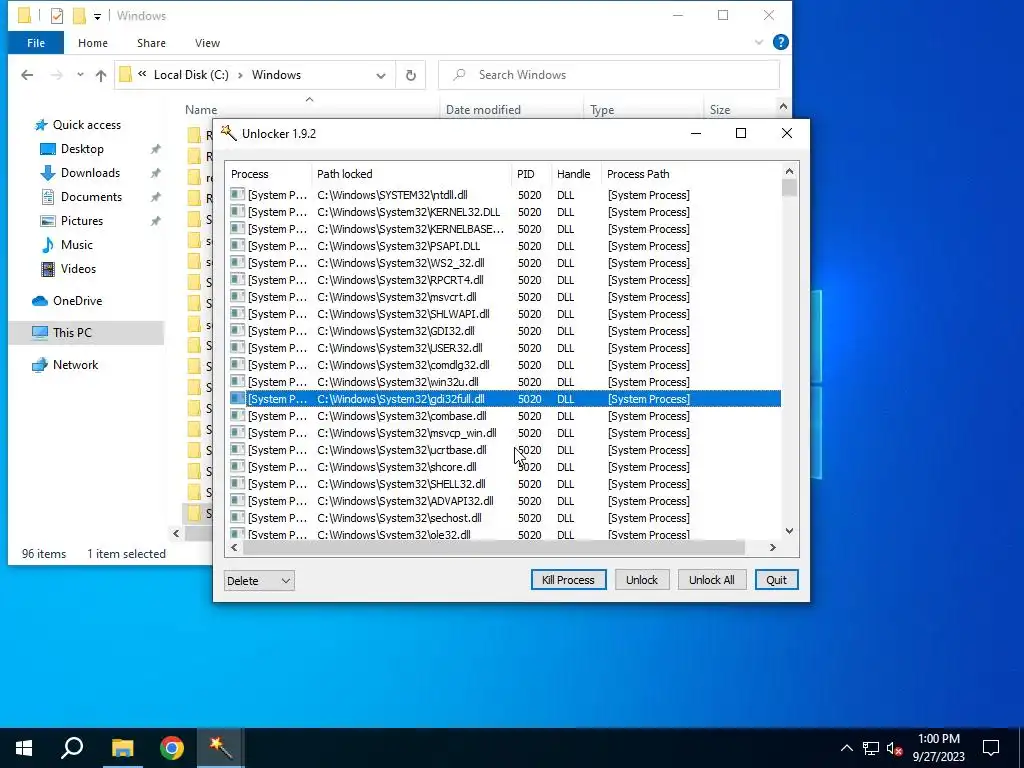1024x768 pixels.
Task: Open the File tab in Explorer
Action: 36,43
